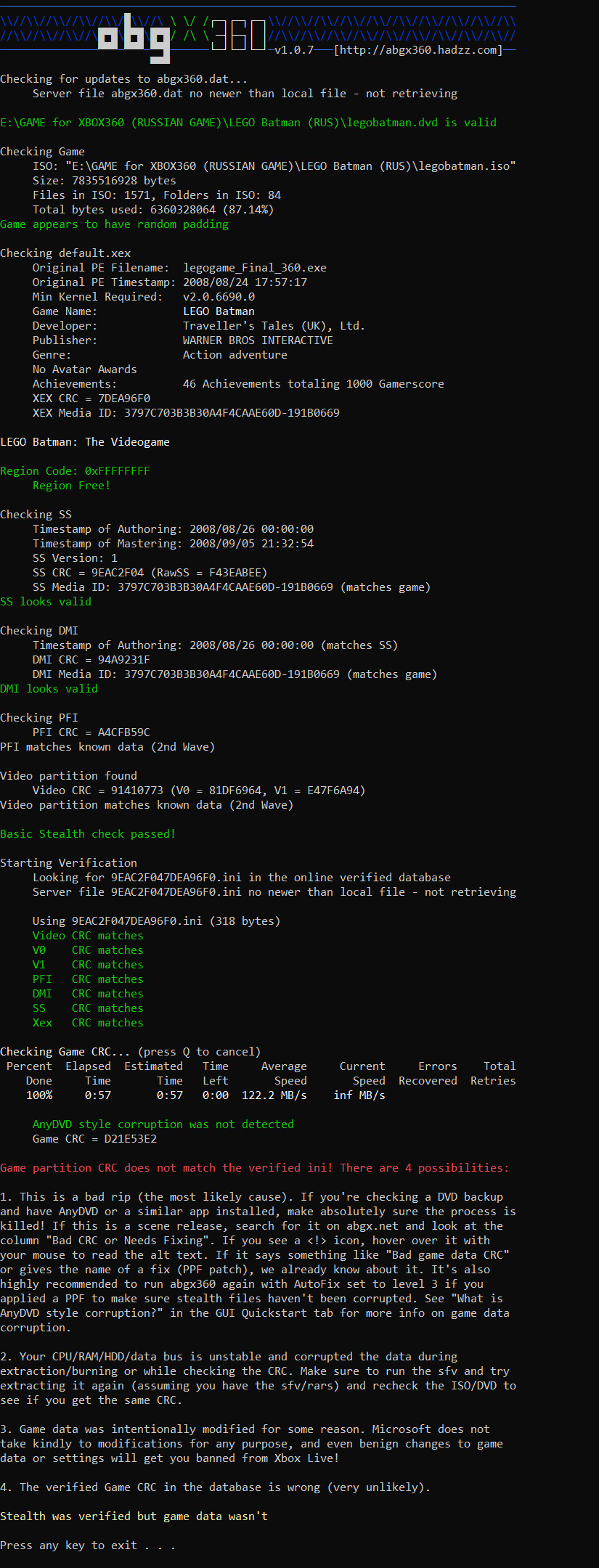The height and width of the screenshot is (1568, 599).
Task: Select 'Files in ISO: 1571, Folders in ISO: 84'
Action: coord(157,195)
